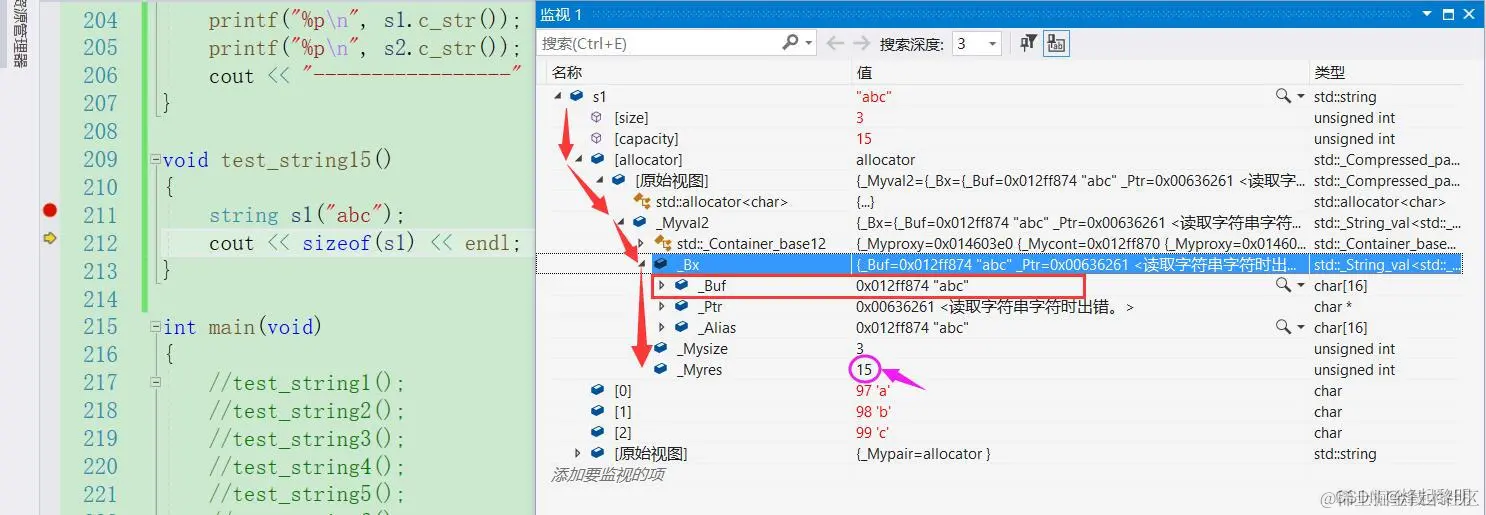This screenshot has width=1486, height=515.
Task: Expand the _Ptr node
Action: pos(661,306)
